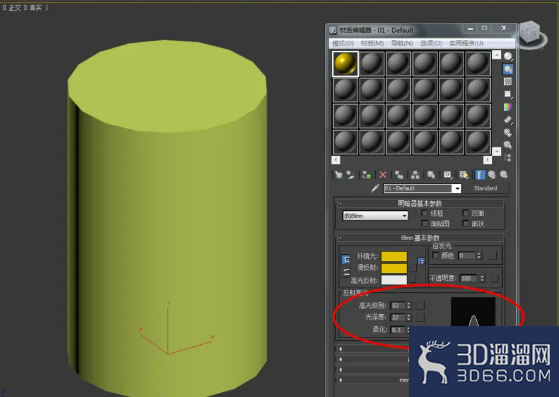The height and width of the screenshot is (397, 559).
Task: Check the 自发光 颜色 checkbox
Action: [x=435, y=255]
